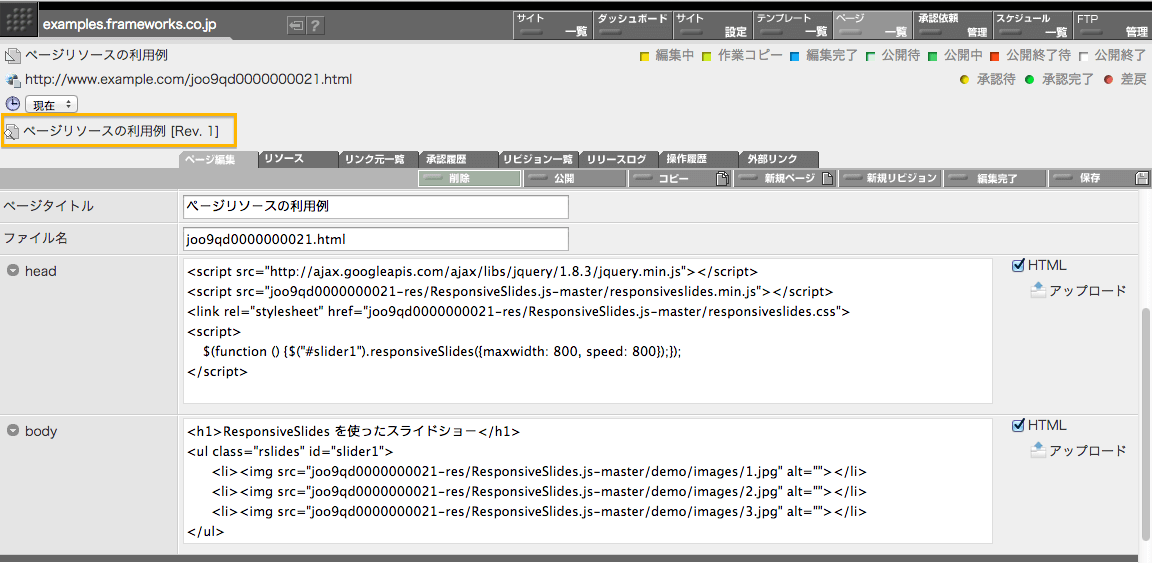This screenshot has height=563, width=1152.
Task: Click into the head code textarea
Action: (588, 330)
